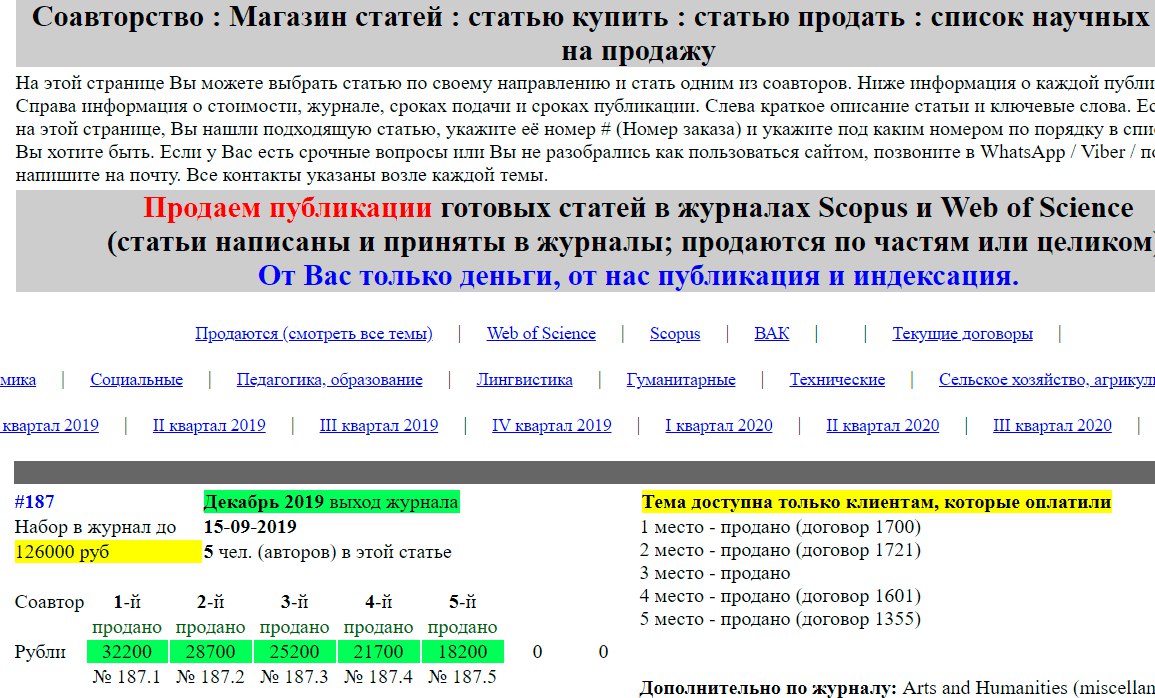Filter by 'I квартал 2020' link
Image resolution: width=1155 pixels, height=698 pixels.
(719, 426)
